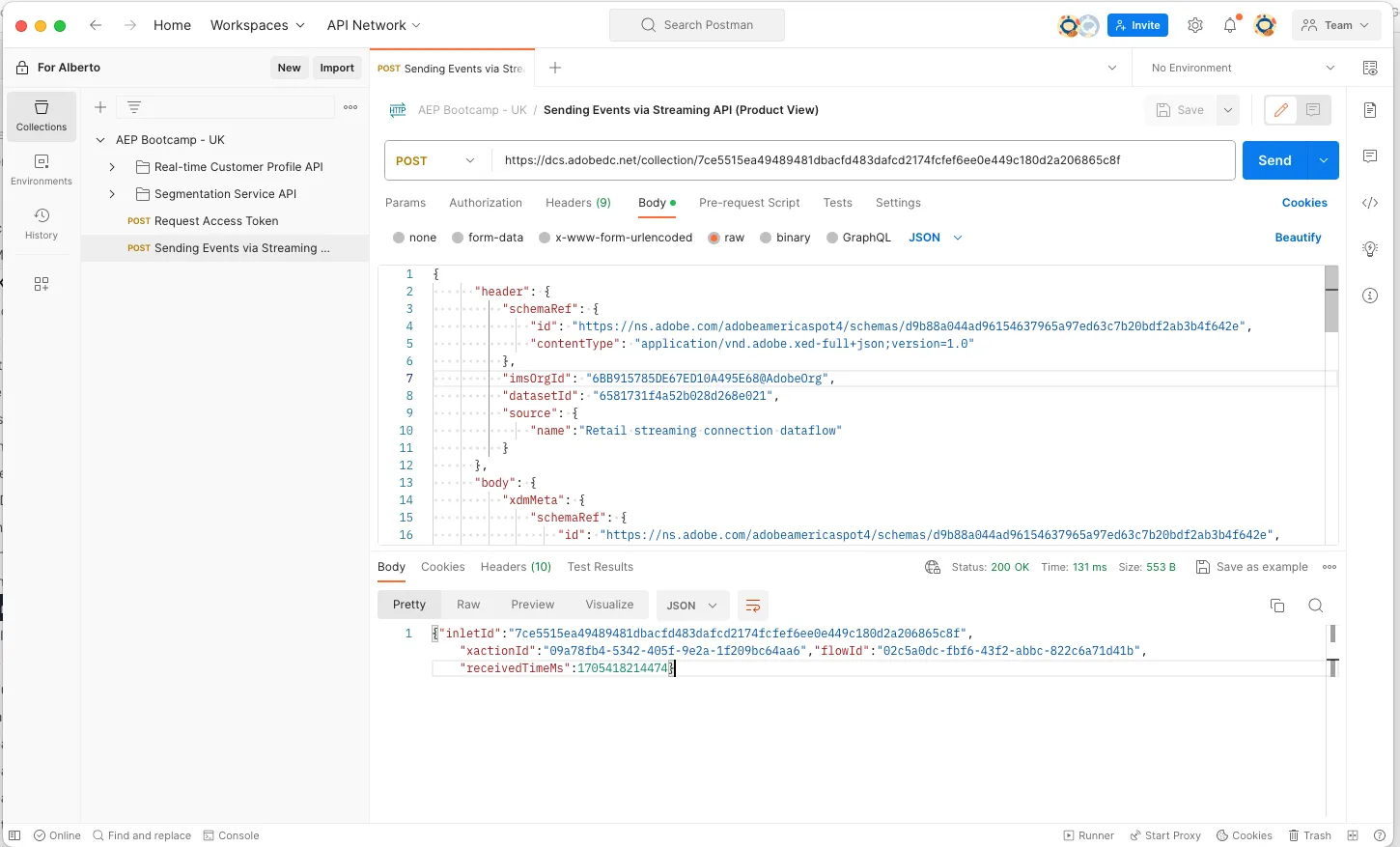Select the binary body type

785,238
